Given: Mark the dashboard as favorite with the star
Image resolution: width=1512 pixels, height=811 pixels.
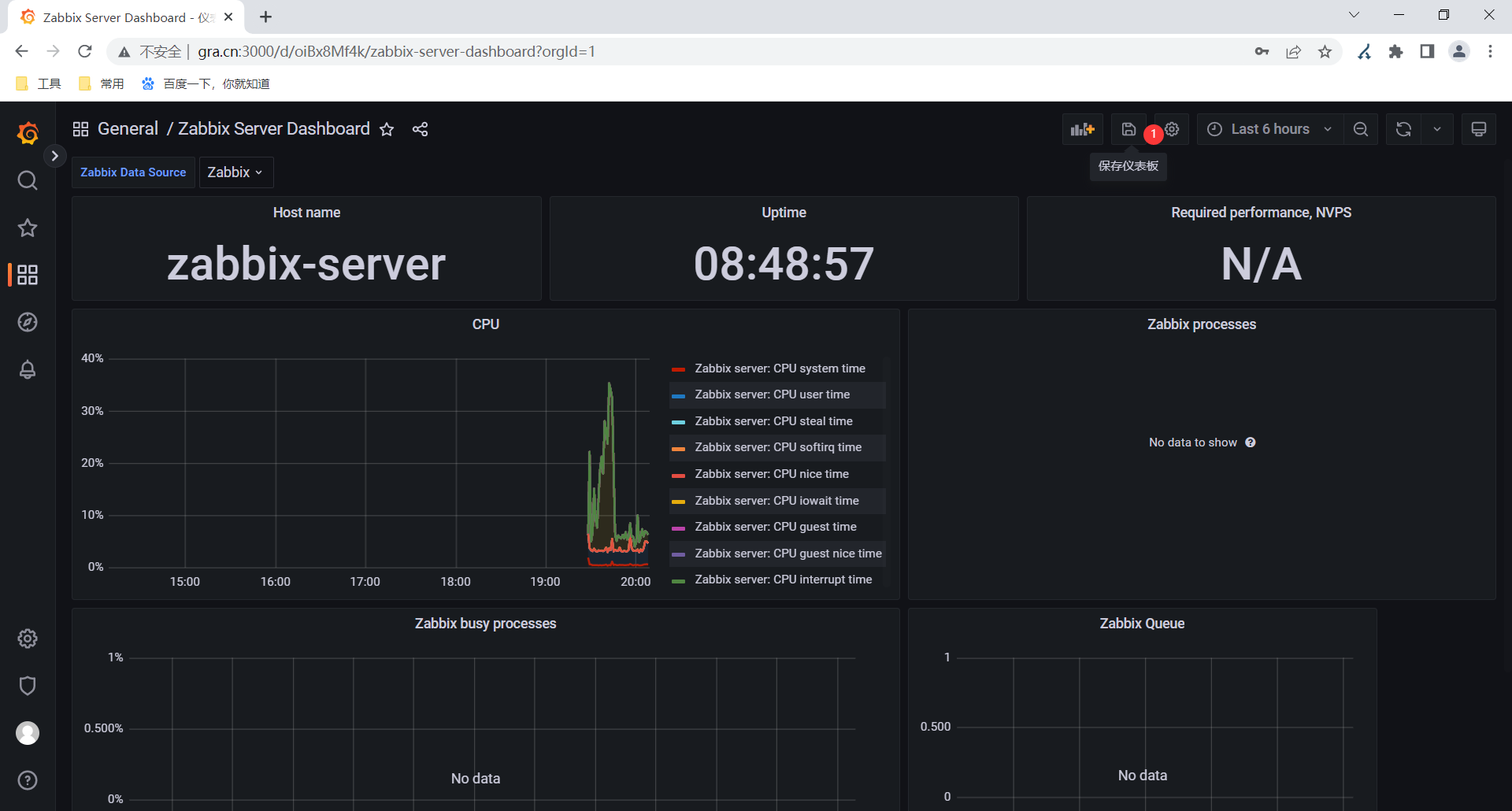Looking at the screenshot, I should tap(387, 129).
